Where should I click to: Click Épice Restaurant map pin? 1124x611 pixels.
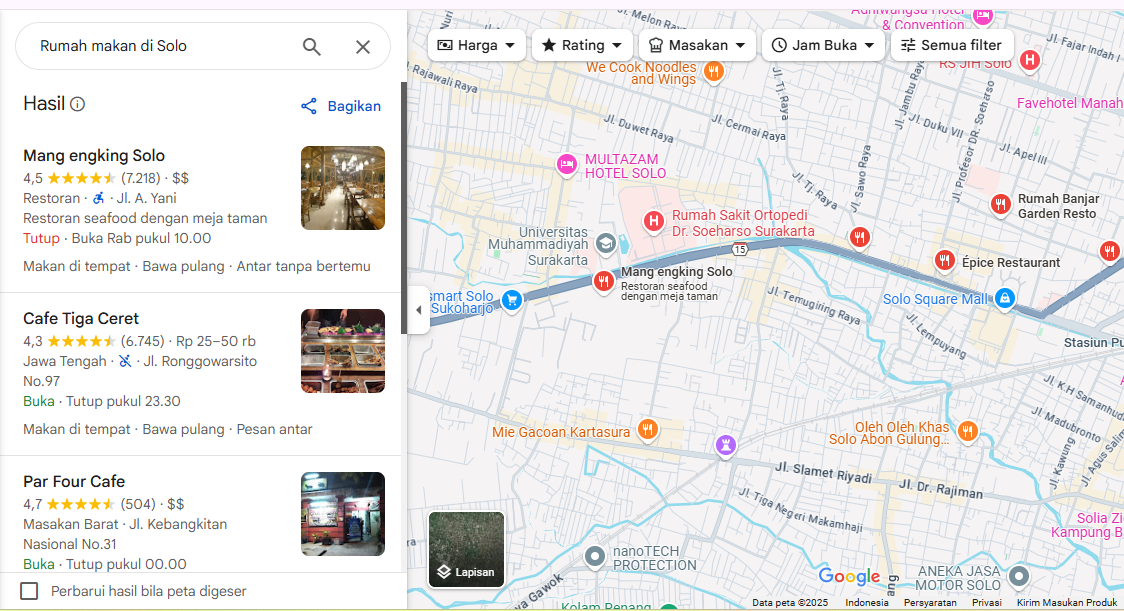(x=945, y=260)
